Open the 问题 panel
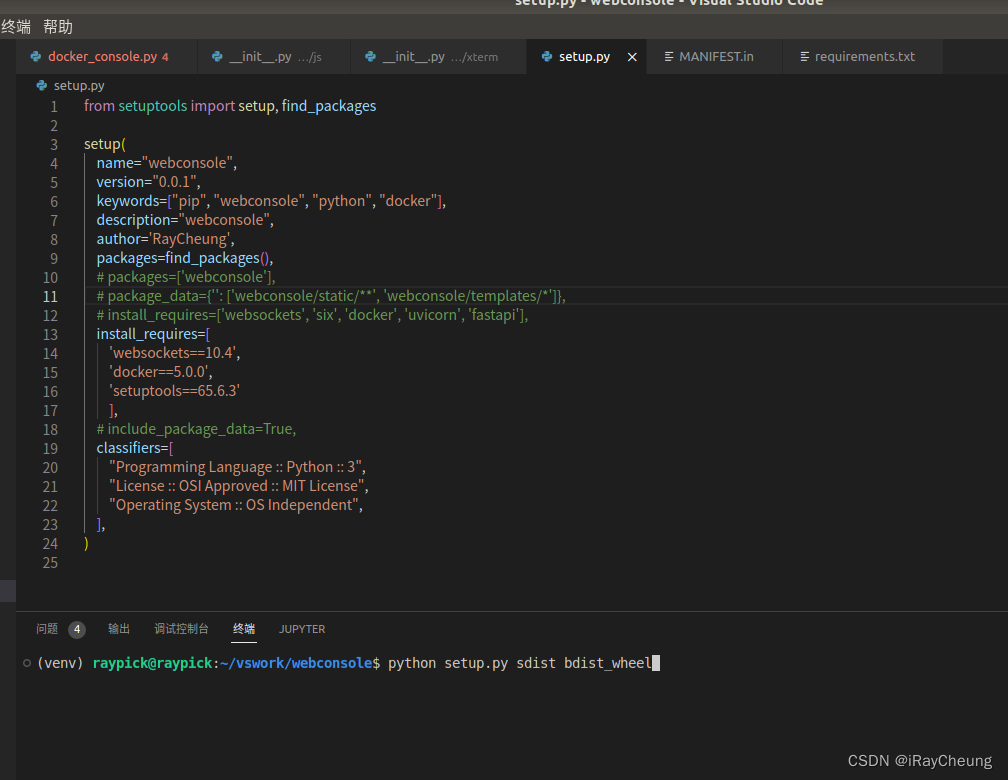 [x=46, y=629]
